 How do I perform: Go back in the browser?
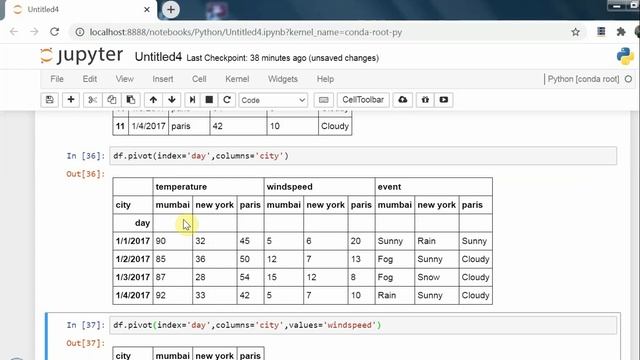click(14, 32)
